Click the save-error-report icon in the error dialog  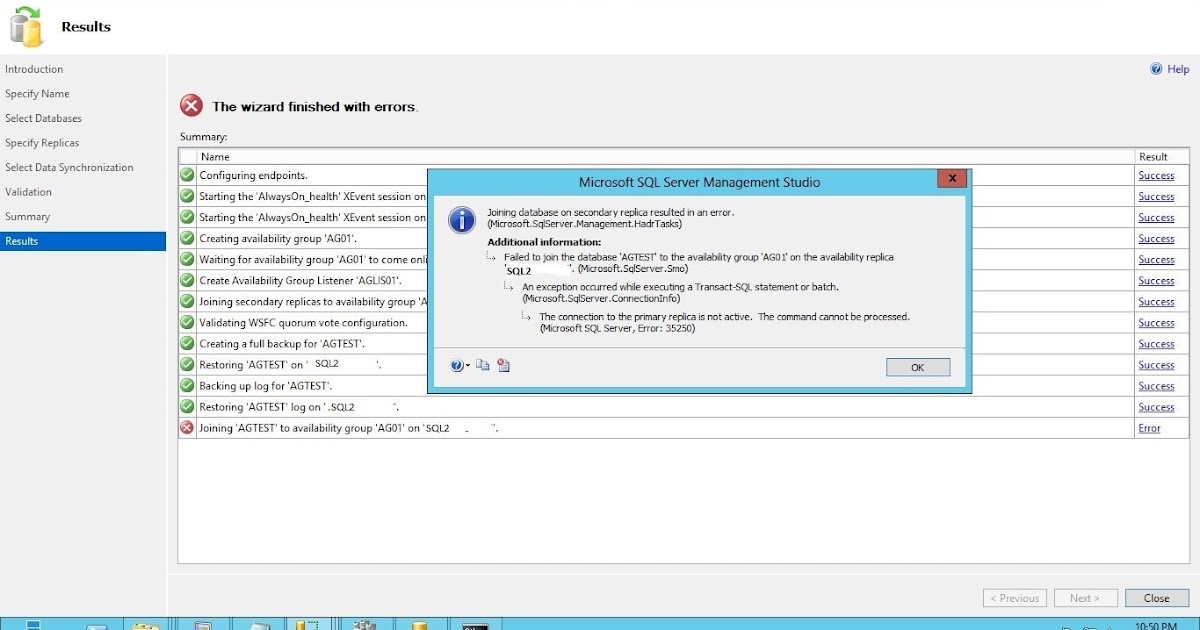pyautogui.click(x=502, y=365)
